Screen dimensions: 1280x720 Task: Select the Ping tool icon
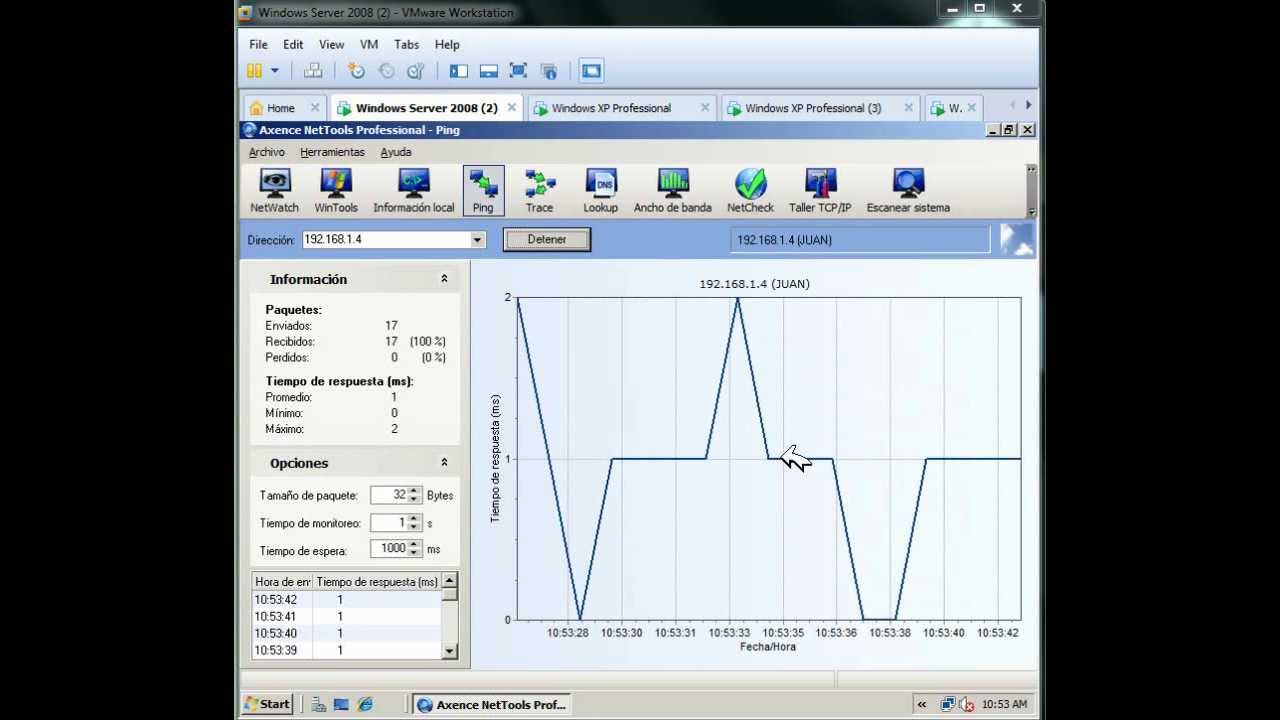483,190
